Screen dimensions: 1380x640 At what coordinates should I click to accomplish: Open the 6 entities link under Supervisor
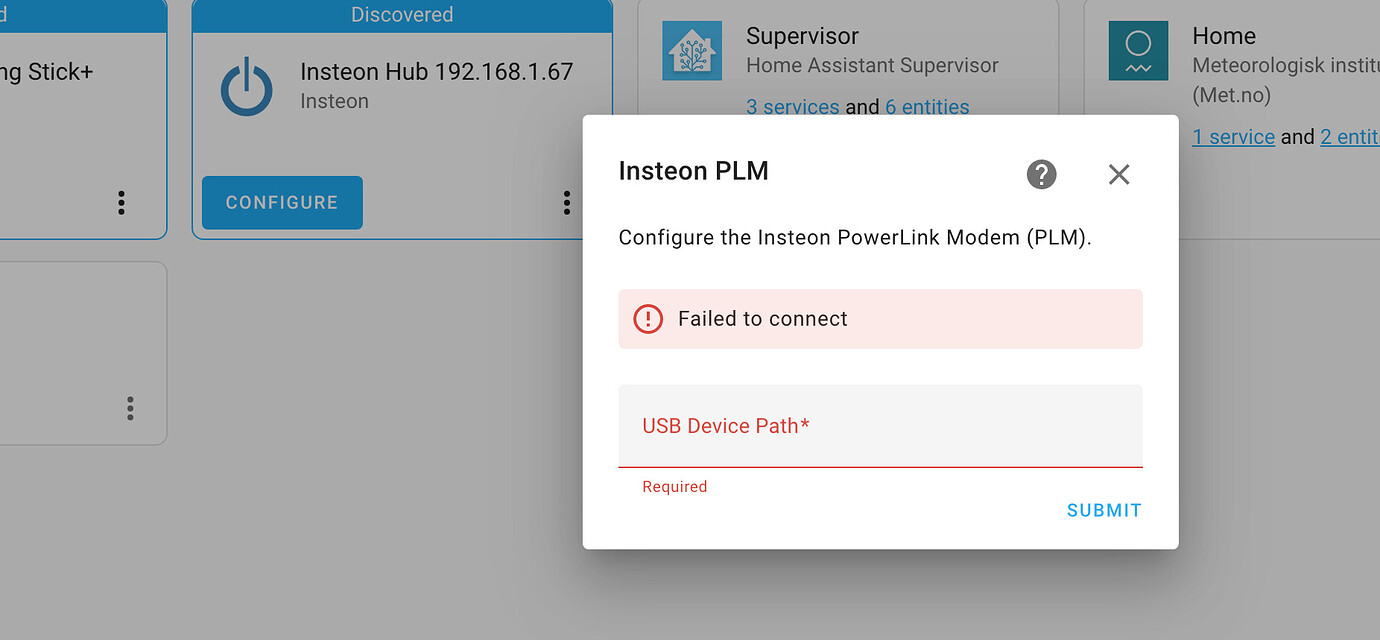(927, 106)
